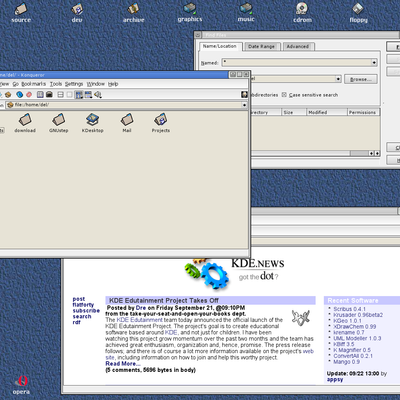Sort results by the Size column header
This screenshot has height=400, width=400.
[294, 112]
